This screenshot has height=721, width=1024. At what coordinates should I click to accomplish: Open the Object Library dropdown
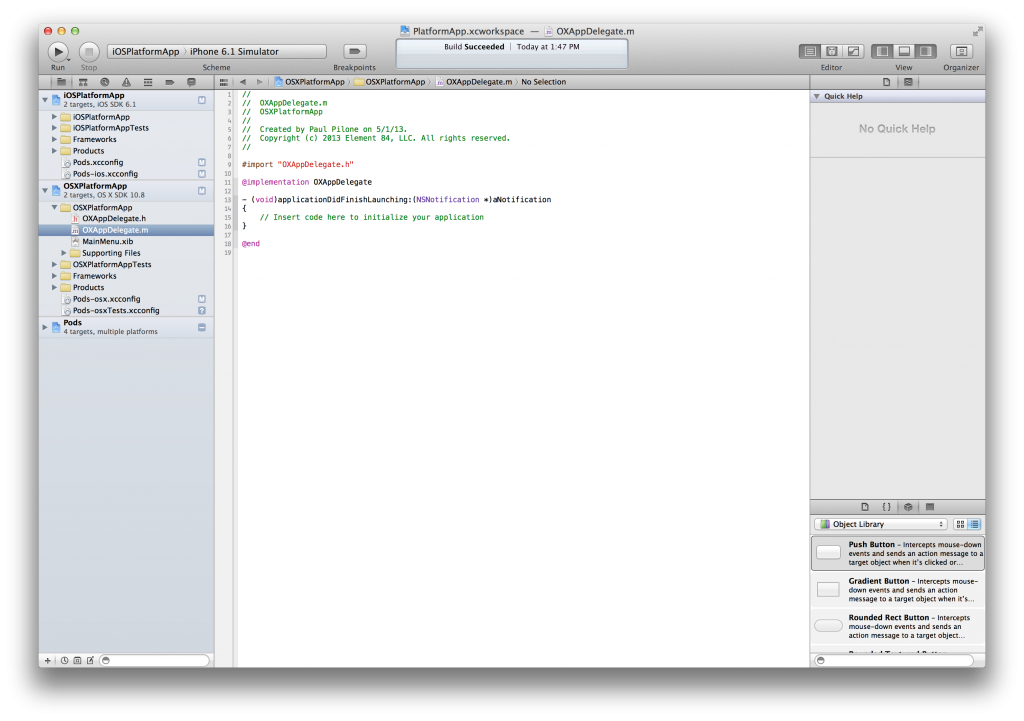[x=882, y=524]
